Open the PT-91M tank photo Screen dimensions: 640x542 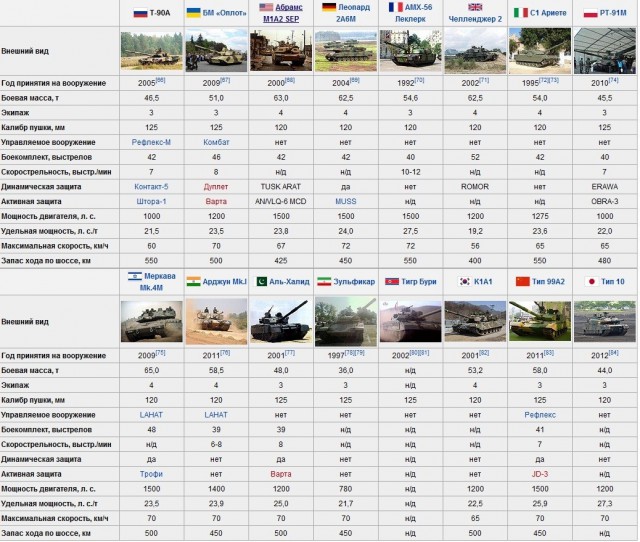[604, 51]
